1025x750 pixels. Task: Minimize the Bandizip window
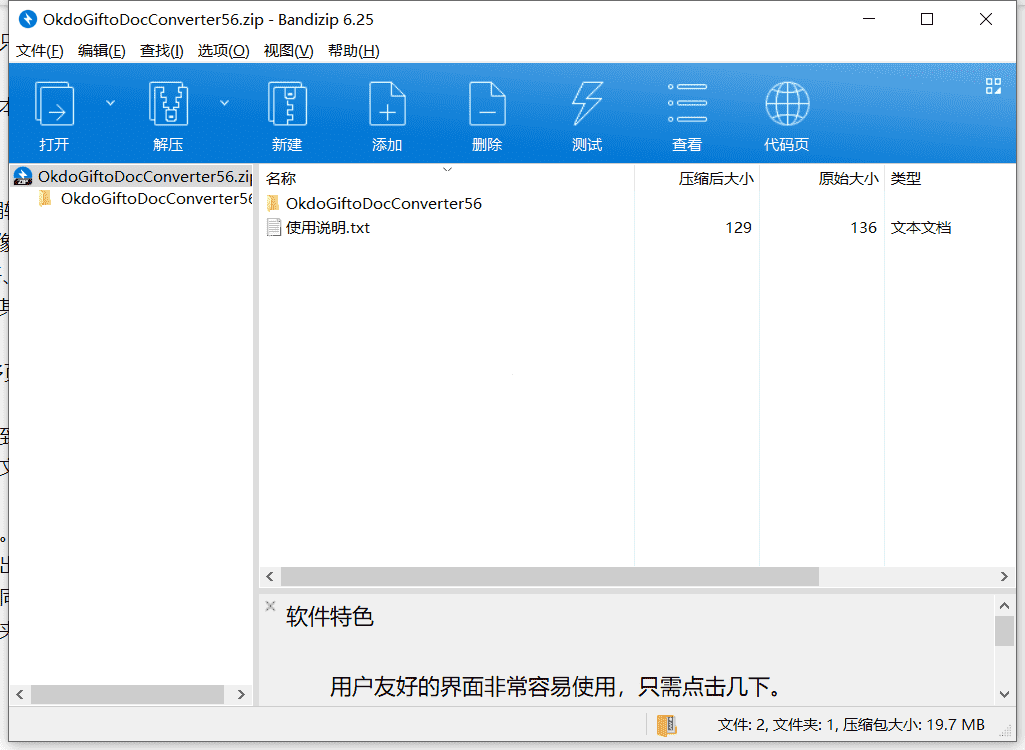coord(869,20)
